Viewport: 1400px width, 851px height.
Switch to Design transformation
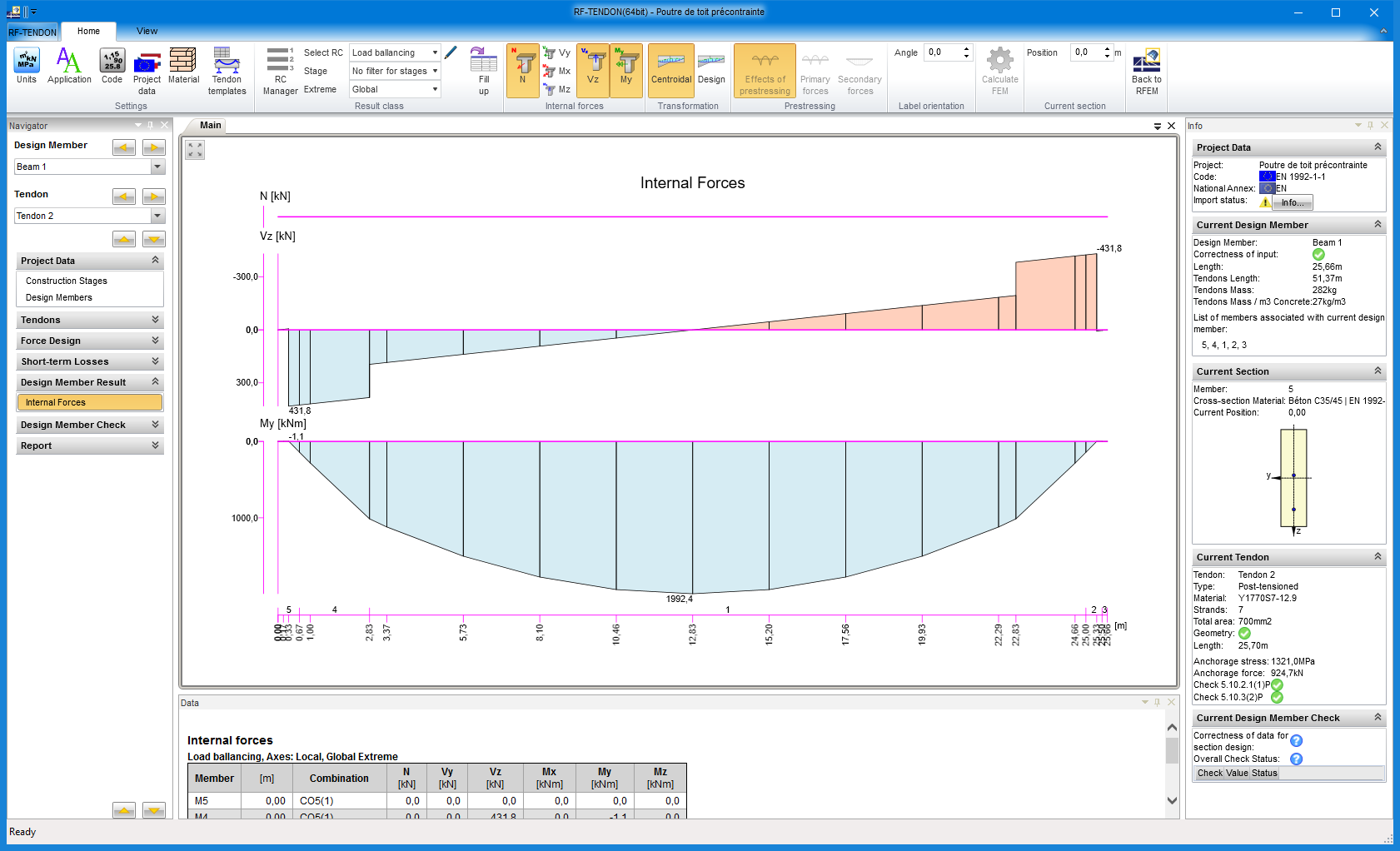[x=711, y=71]
